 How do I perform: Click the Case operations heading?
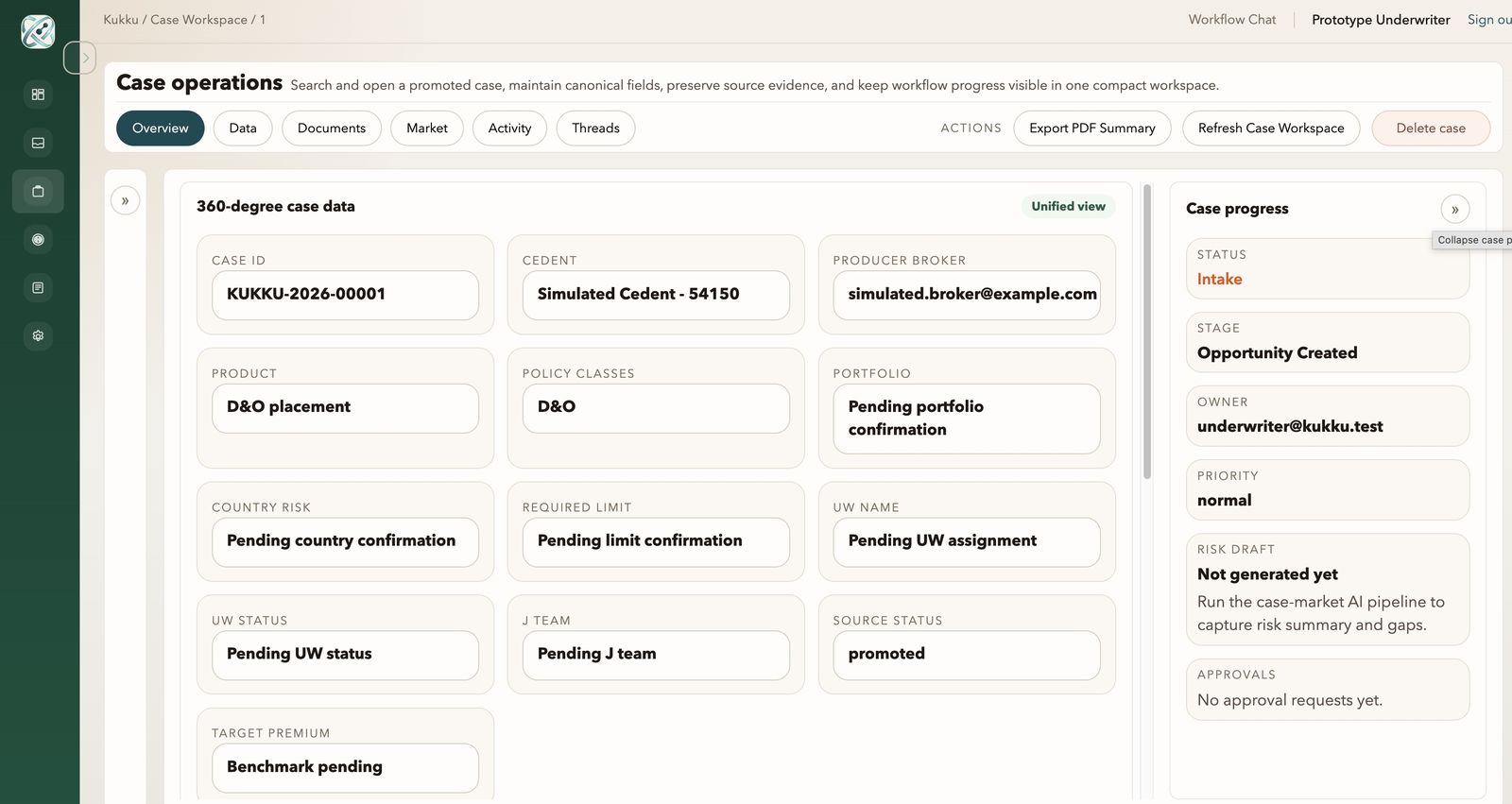coord(199,83)
